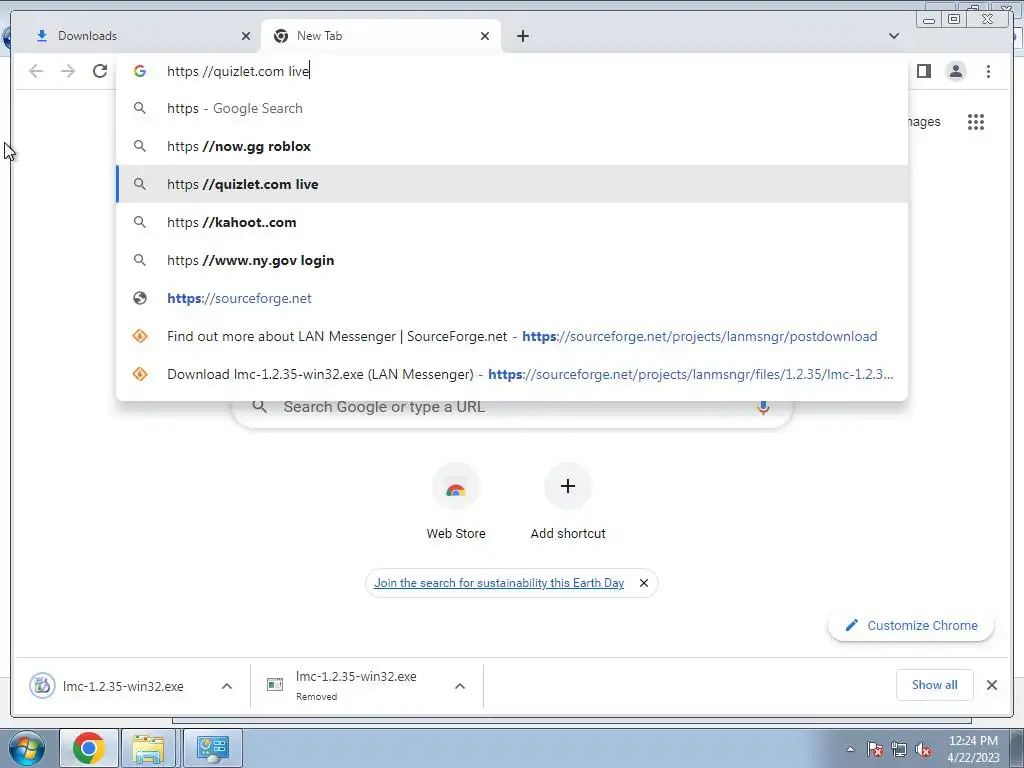Close the New Tab tab

(485, 36)
